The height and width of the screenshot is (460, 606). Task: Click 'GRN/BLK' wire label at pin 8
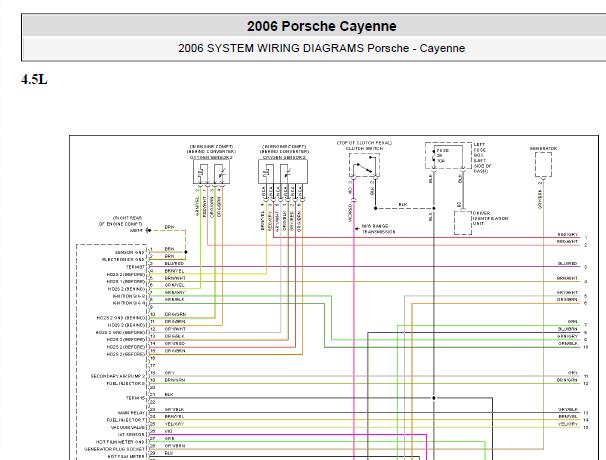coord(175,300)
